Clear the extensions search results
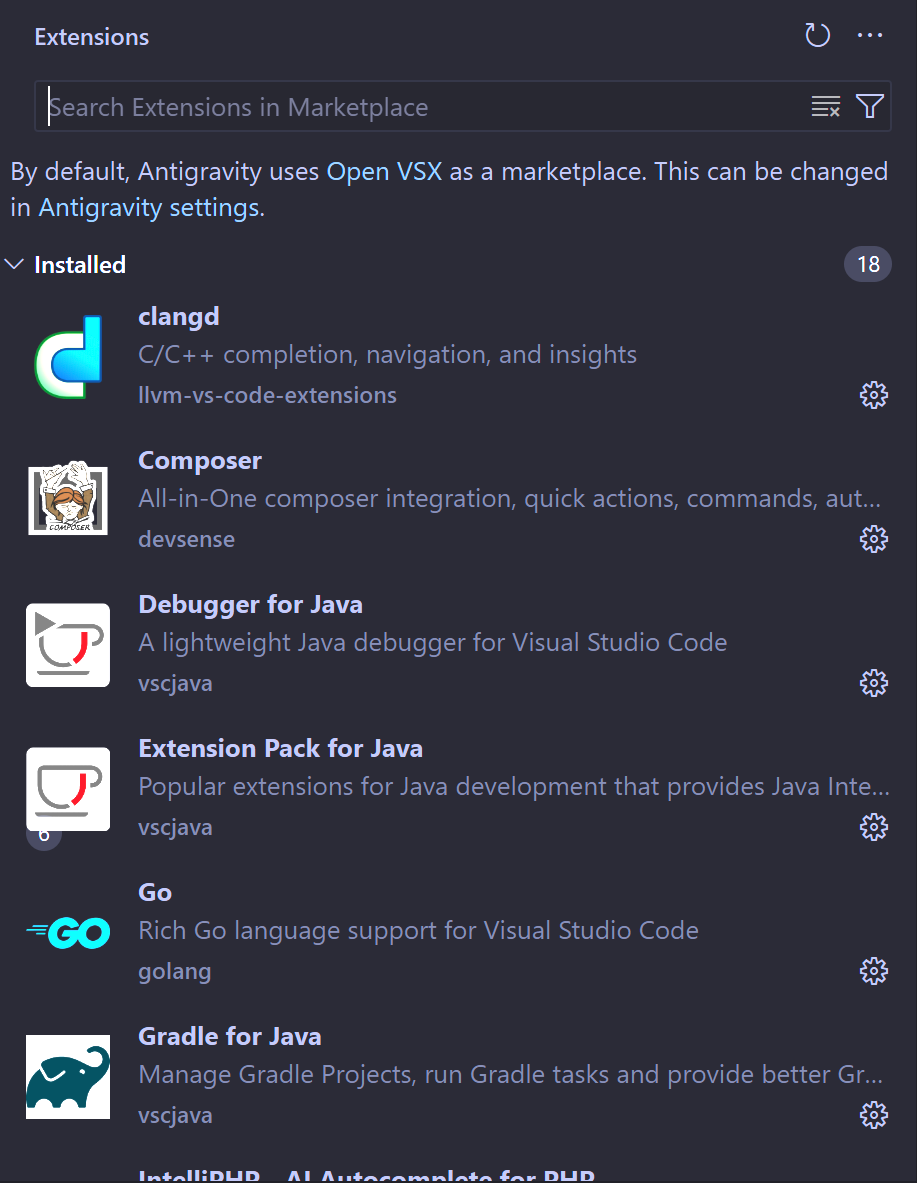Screen dimensions: 917x1183 [x=825, y=107]
